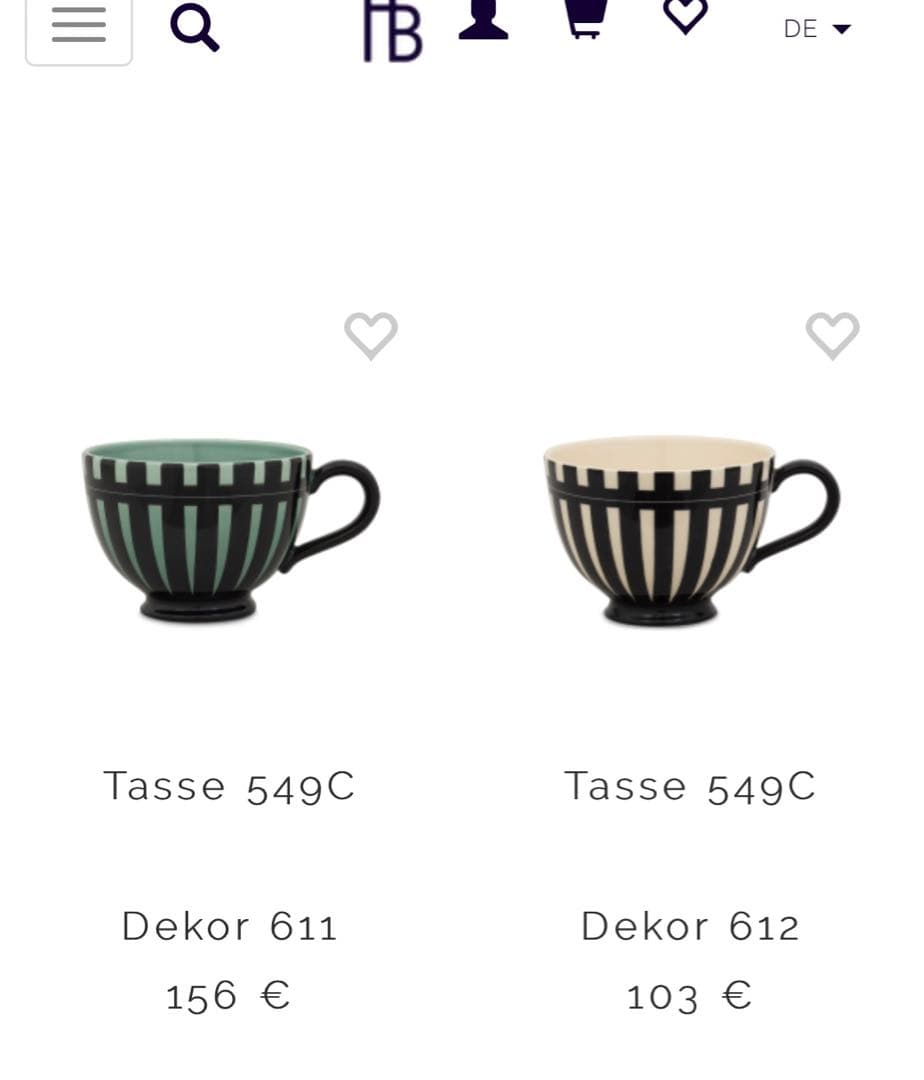The width and height of the screenshot is (924, 1080).
Task: Go to the HB logo homepage
Action: 392,30
